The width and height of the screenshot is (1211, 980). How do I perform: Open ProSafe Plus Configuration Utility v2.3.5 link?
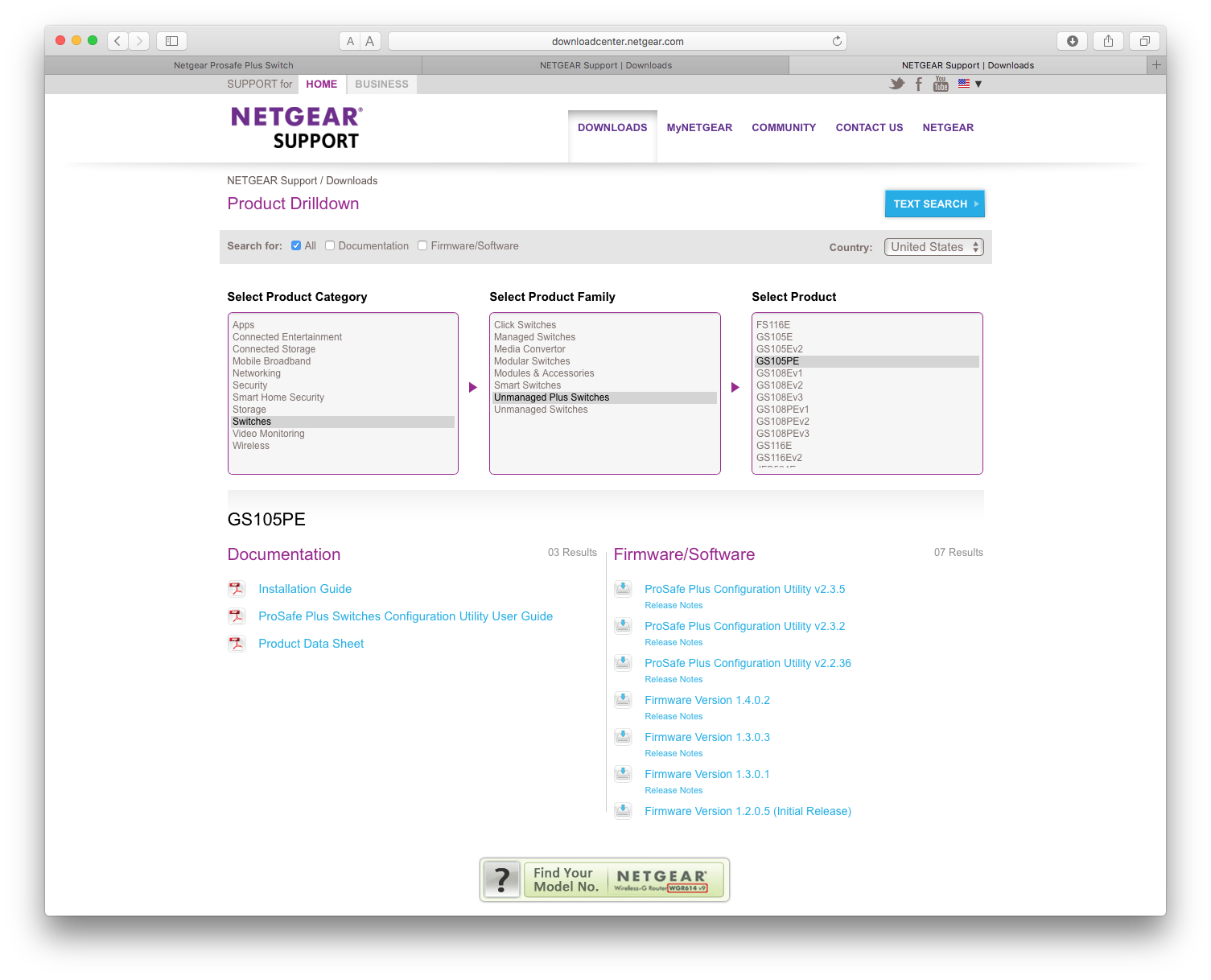click(x=744, y=589)
